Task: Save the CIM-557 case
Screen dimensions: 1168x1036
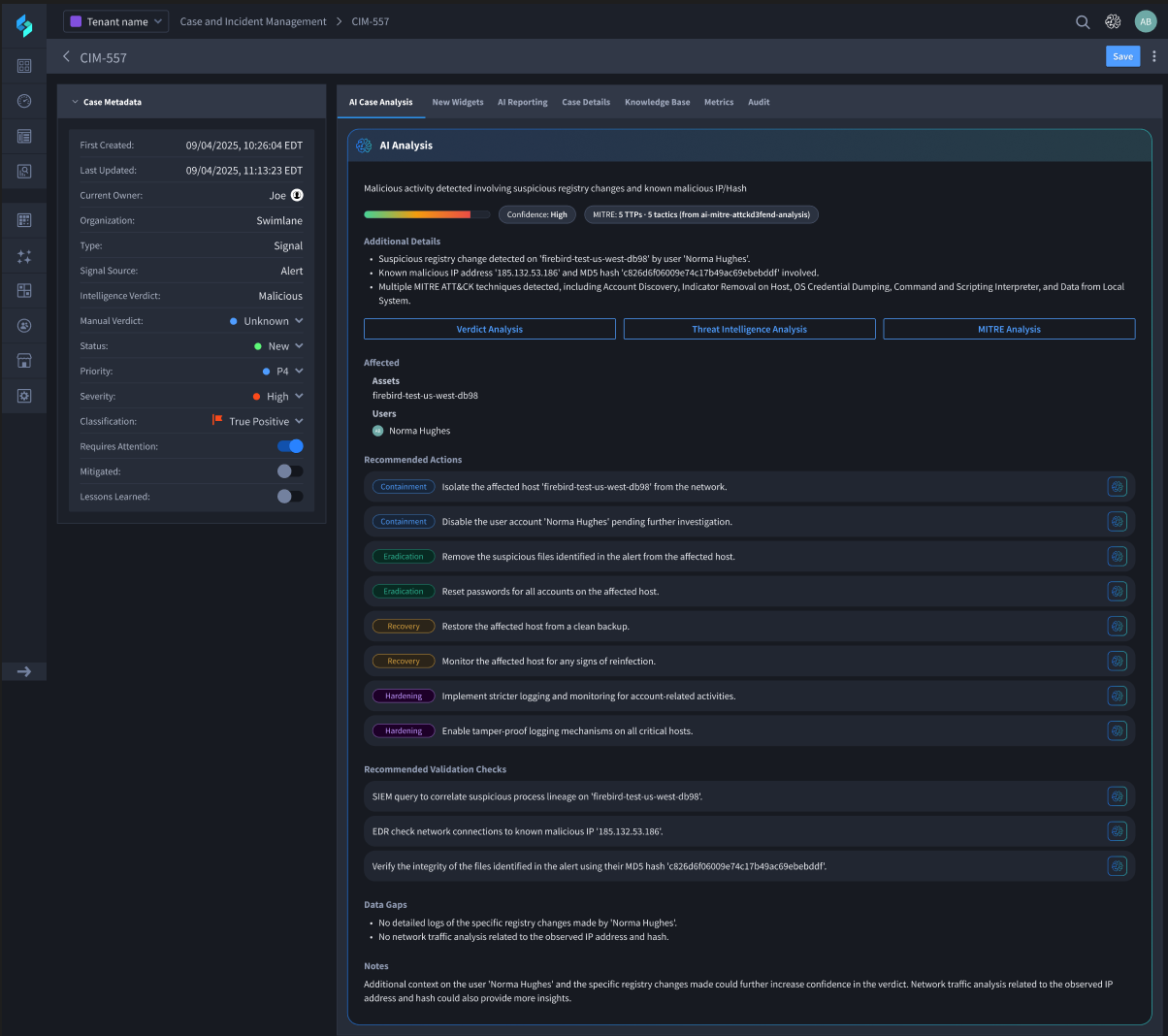Action: (1122, 56)
